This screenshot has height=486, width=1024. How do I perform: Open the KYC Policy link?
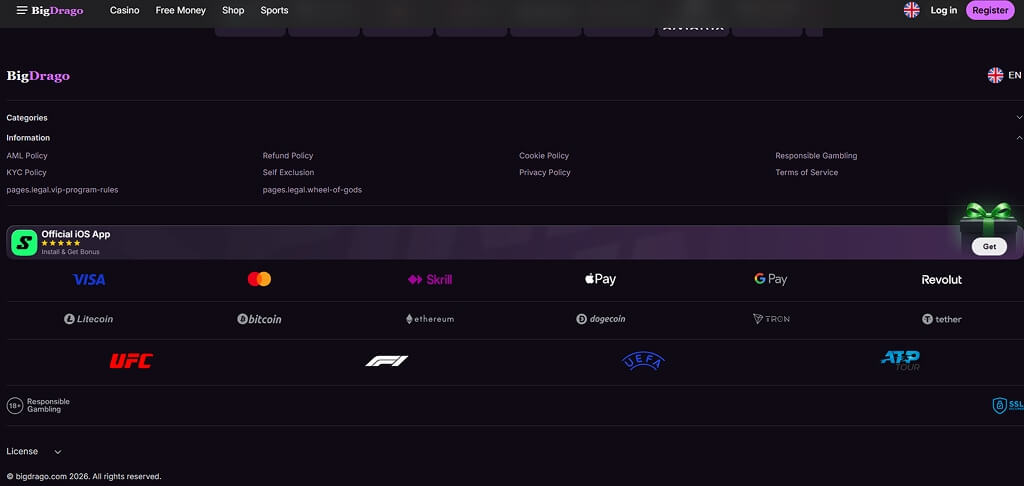coord(26,172)
